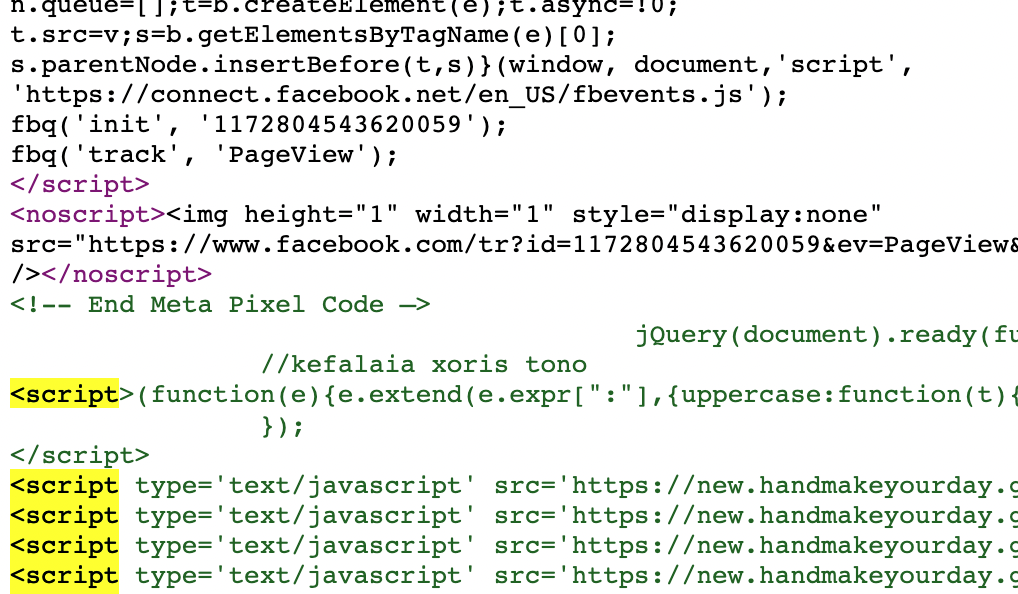Click the '//kefalaia xoris tono' comment
Screen dimensions: 1018x594
[x=424, y=365]
